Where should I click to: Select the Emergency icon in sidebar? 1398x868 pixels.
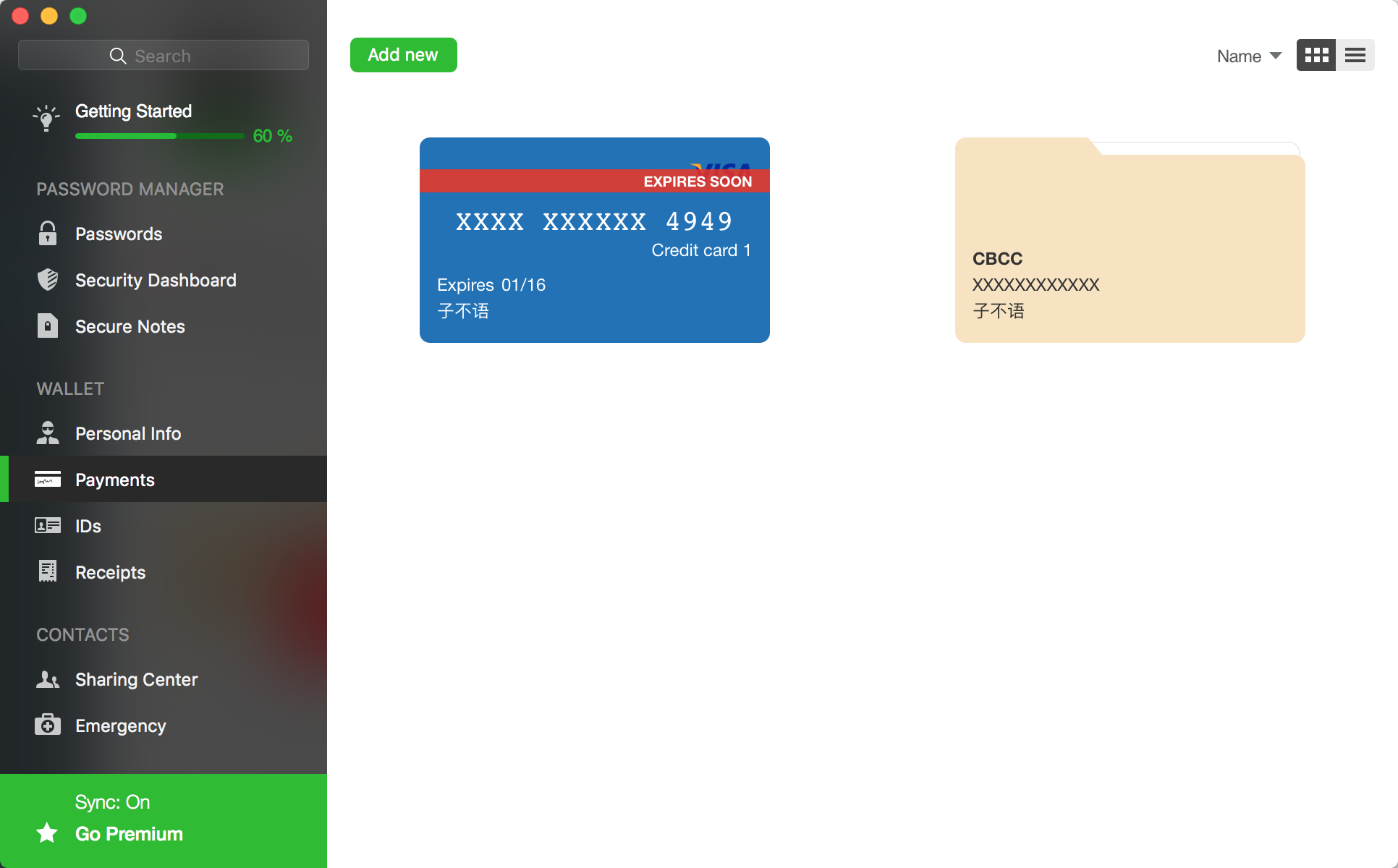[47, 726]
